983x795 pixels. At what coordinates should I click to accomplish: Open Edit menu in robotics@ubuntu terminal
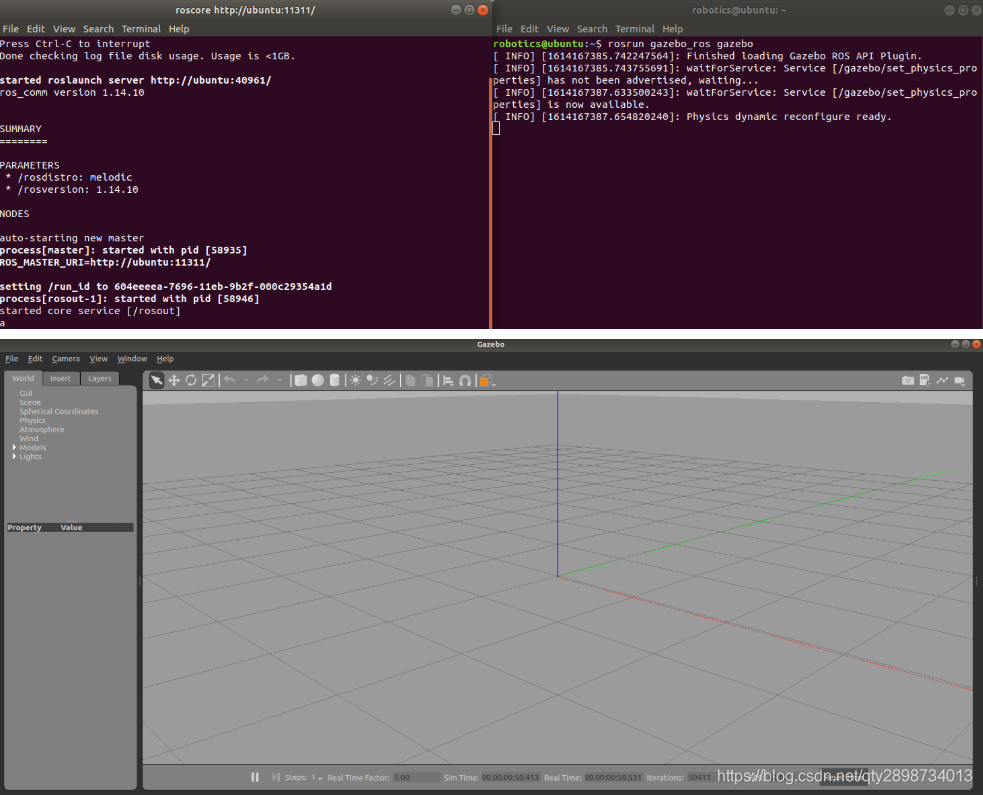click(529, 29)
